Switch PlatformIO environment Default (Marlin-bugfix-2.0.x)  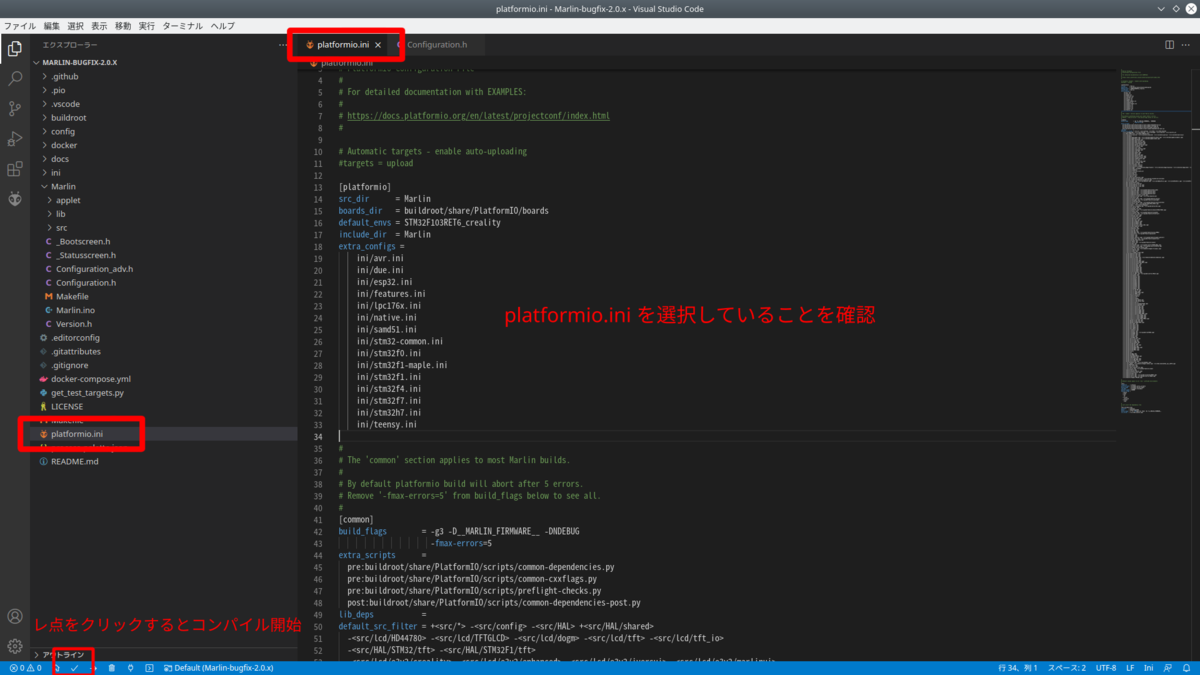217,668
